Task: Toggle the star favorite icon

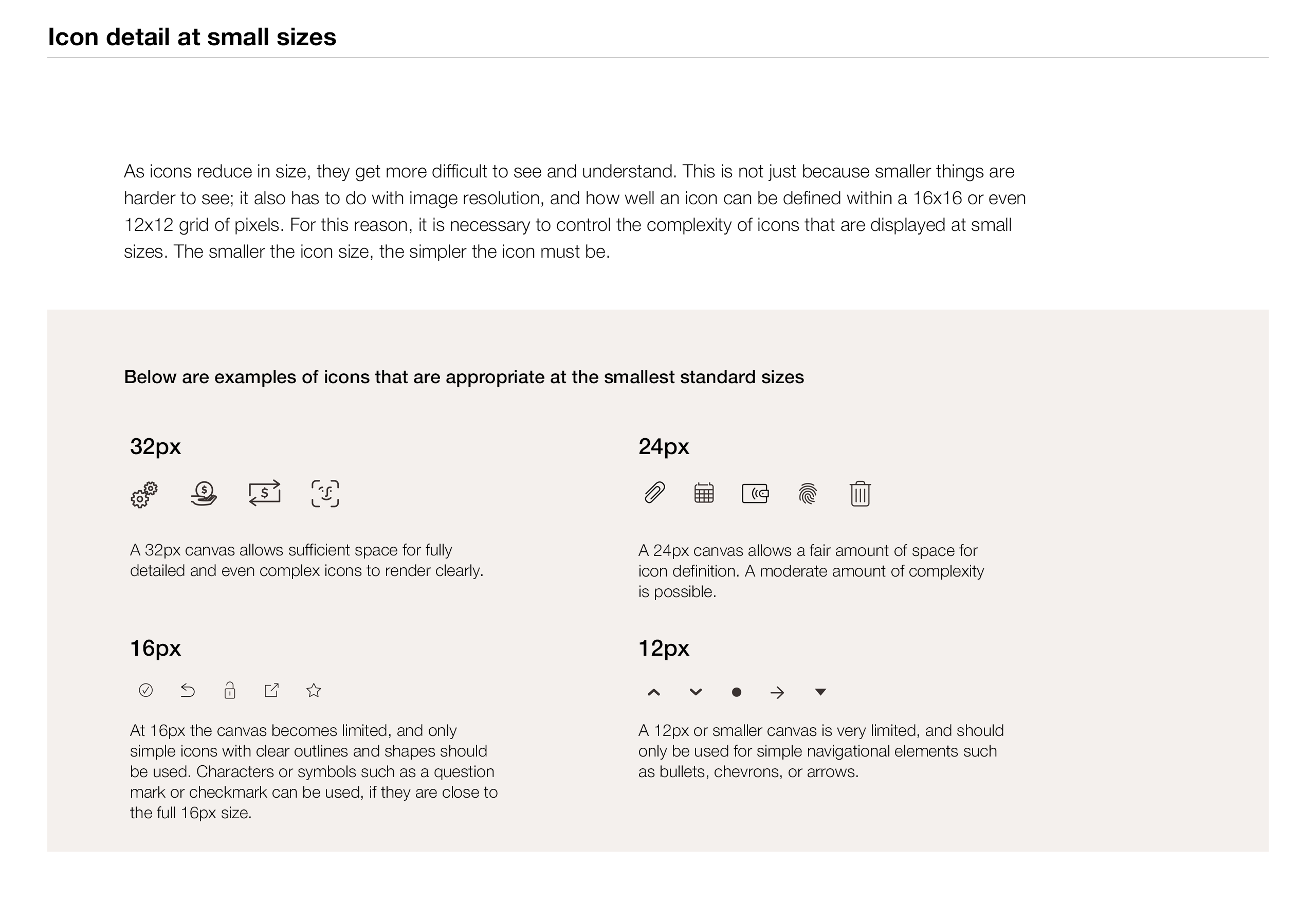Action: [314, 691]
